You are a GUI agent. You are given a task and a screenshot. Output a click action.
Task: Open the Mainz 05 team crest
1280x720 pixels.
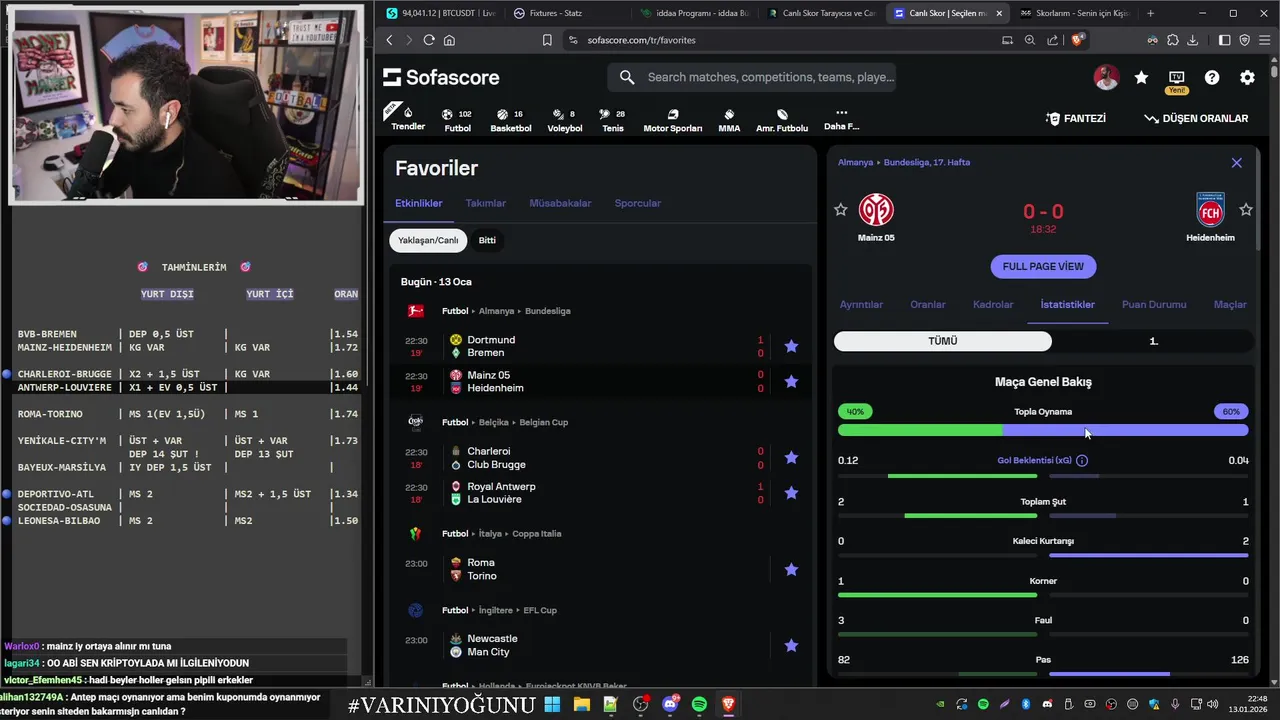tap(876, 209)
